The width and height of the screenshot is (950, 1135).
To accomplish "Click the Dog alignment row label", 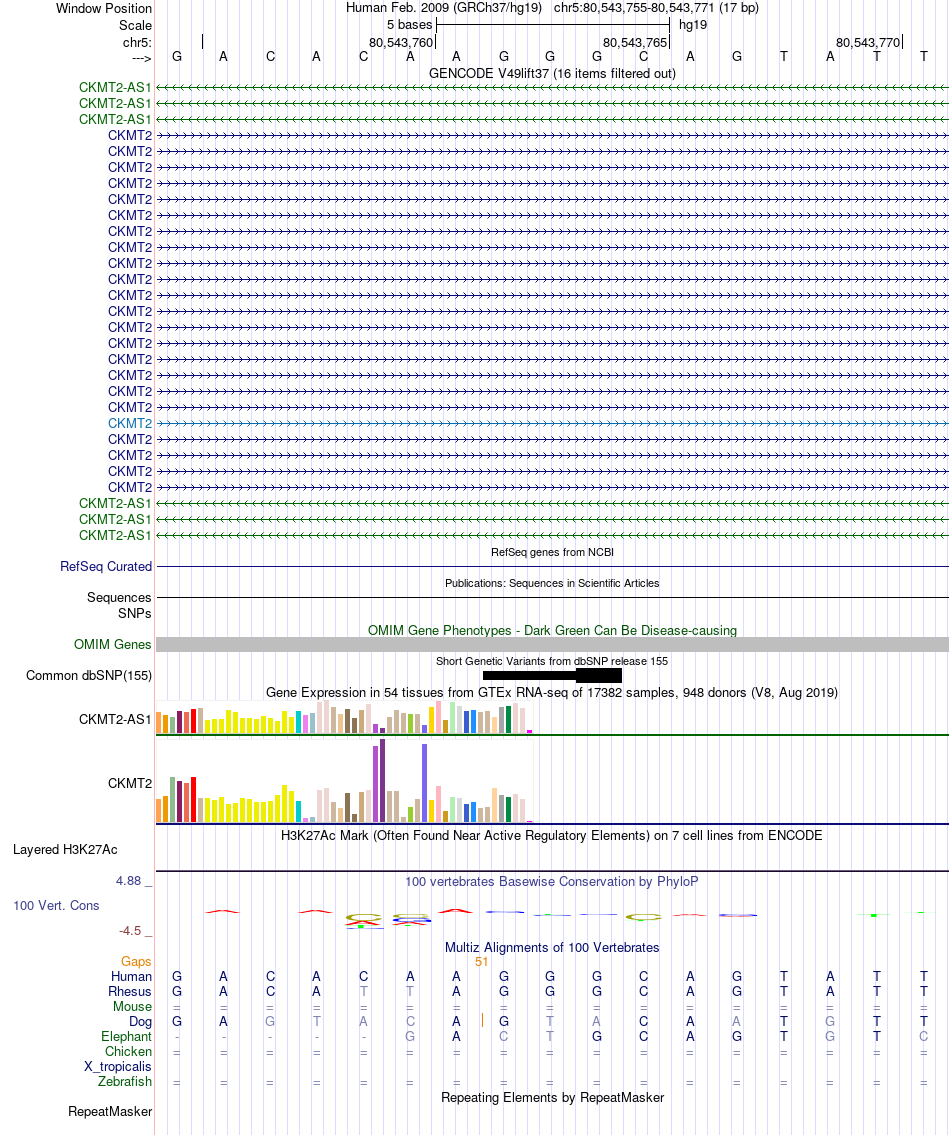I will 140,1021.
